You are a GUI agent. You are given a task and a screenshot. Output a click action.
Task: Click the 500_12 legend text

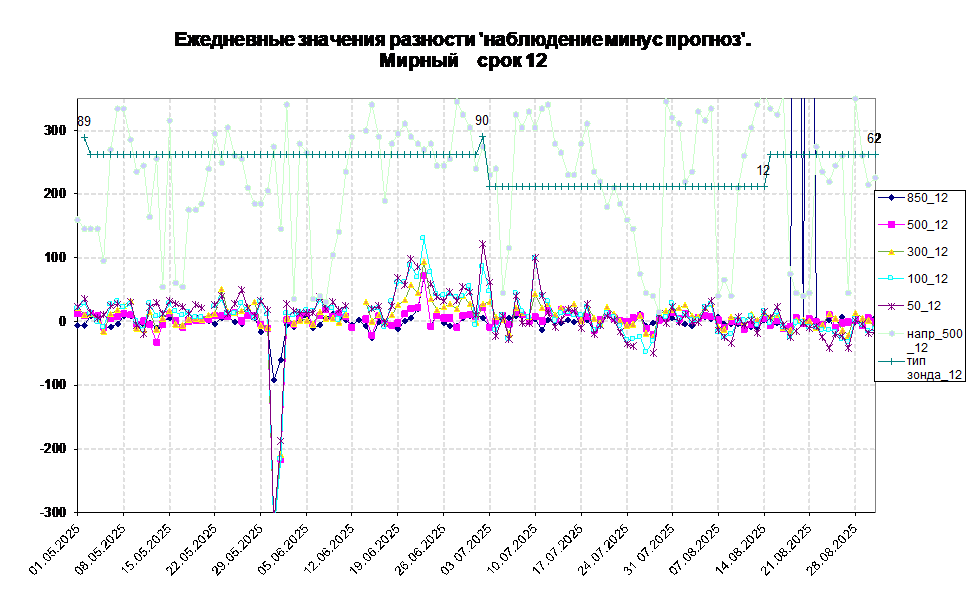click(x=927, y=225)
